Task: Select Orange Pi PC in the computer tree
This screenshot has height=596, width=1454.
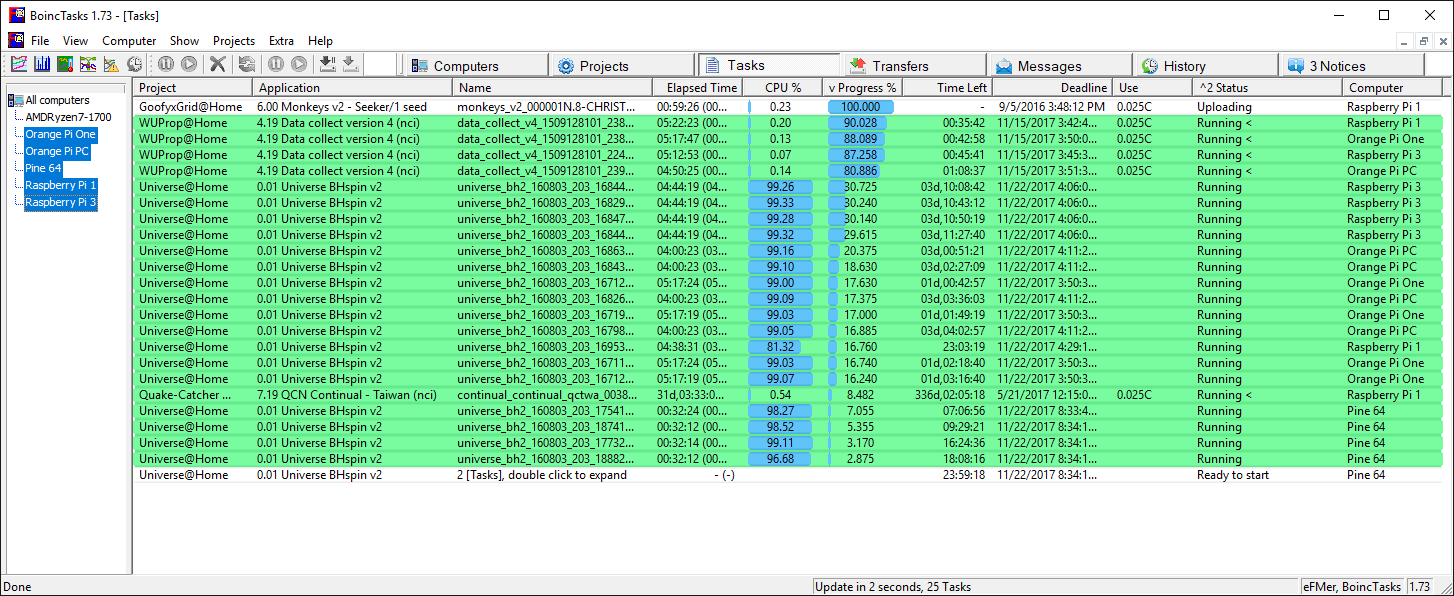Action: pyautogui.click(x=58, y=151)
